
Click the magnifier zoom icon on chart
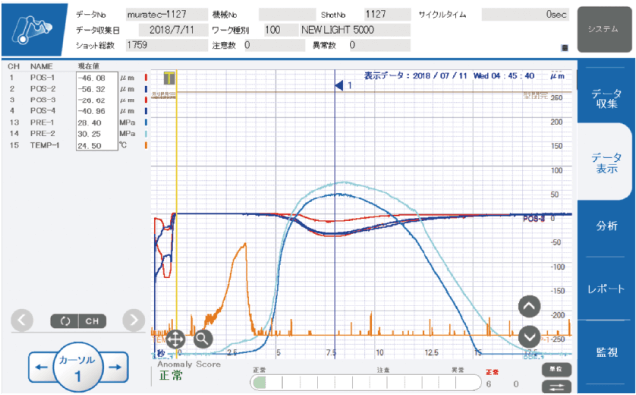tap(203, 338)
